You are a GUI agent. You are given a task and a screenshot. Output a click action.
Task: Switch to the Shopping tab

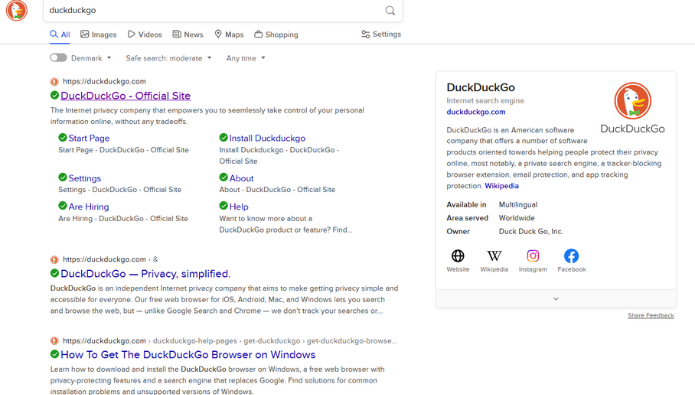(x=276, y=35)
